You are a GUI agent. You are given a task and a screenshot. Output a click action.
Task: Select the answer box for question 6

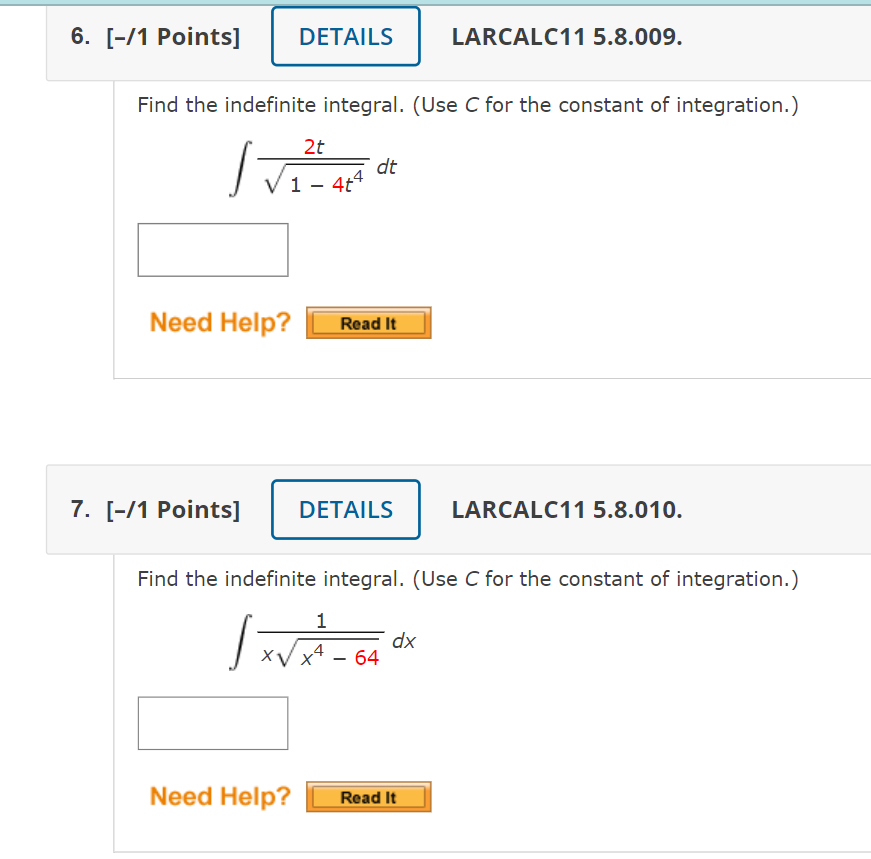pyautogui.click(x=212, y=249)
